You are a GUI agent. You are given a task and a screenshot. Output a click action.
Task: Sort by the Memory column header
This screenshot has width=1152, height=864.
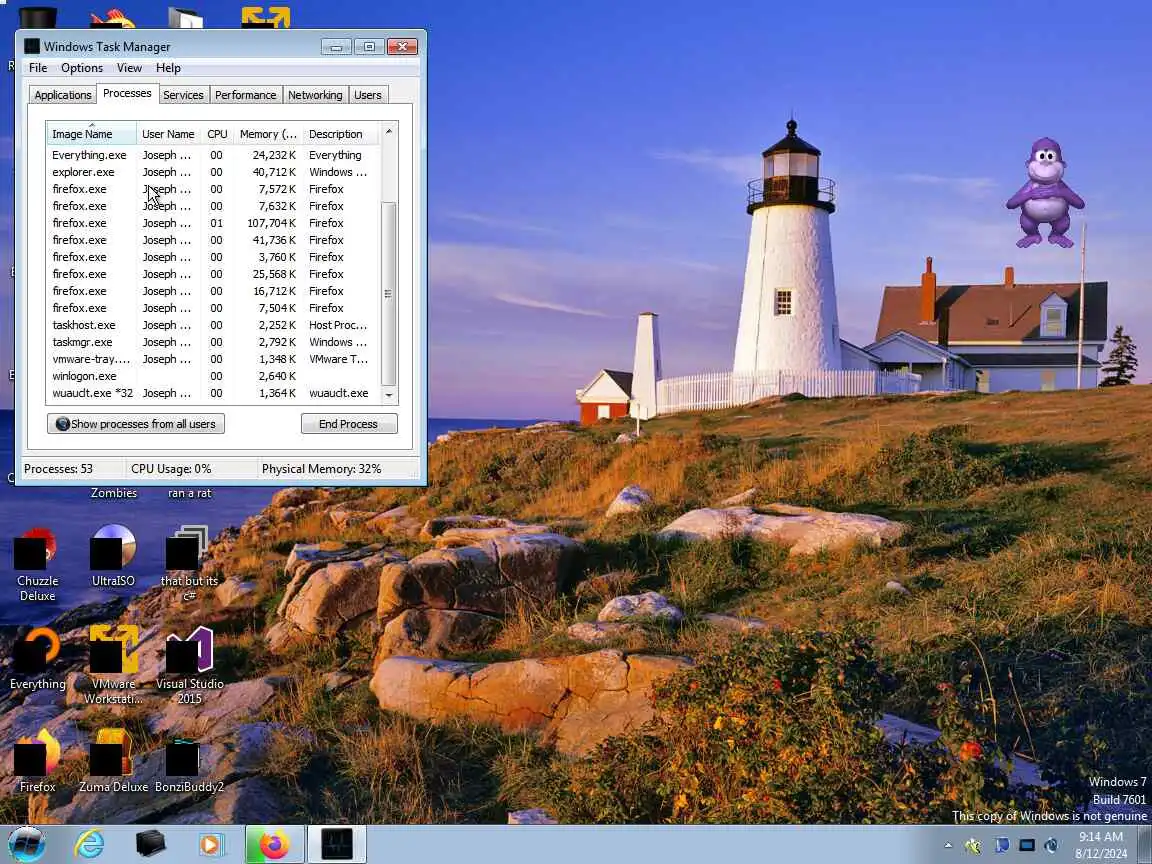(x=268, y=134)
